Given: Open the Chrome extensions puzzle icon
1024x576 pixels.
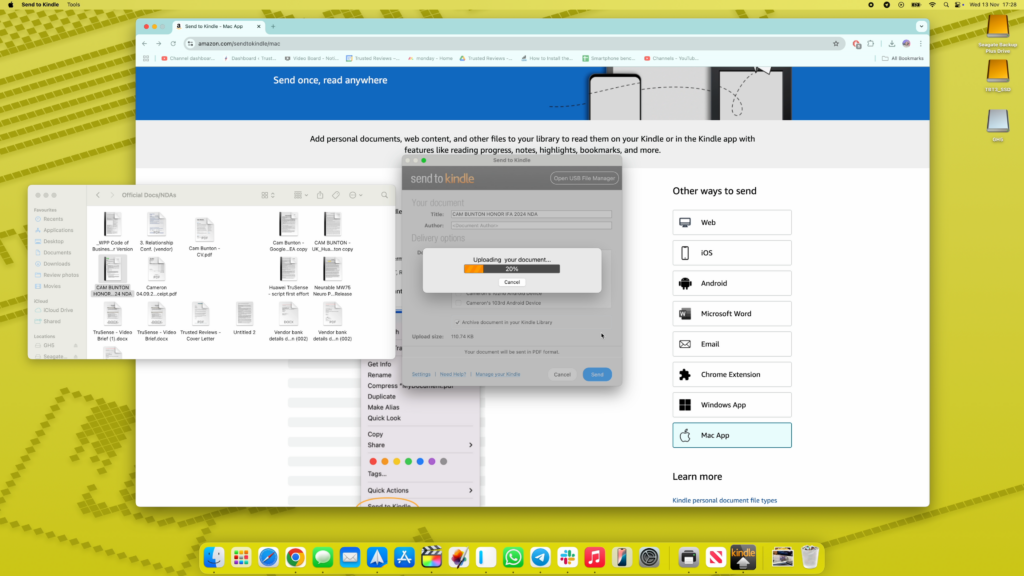Looking at the screenshot, I should 871,44.
